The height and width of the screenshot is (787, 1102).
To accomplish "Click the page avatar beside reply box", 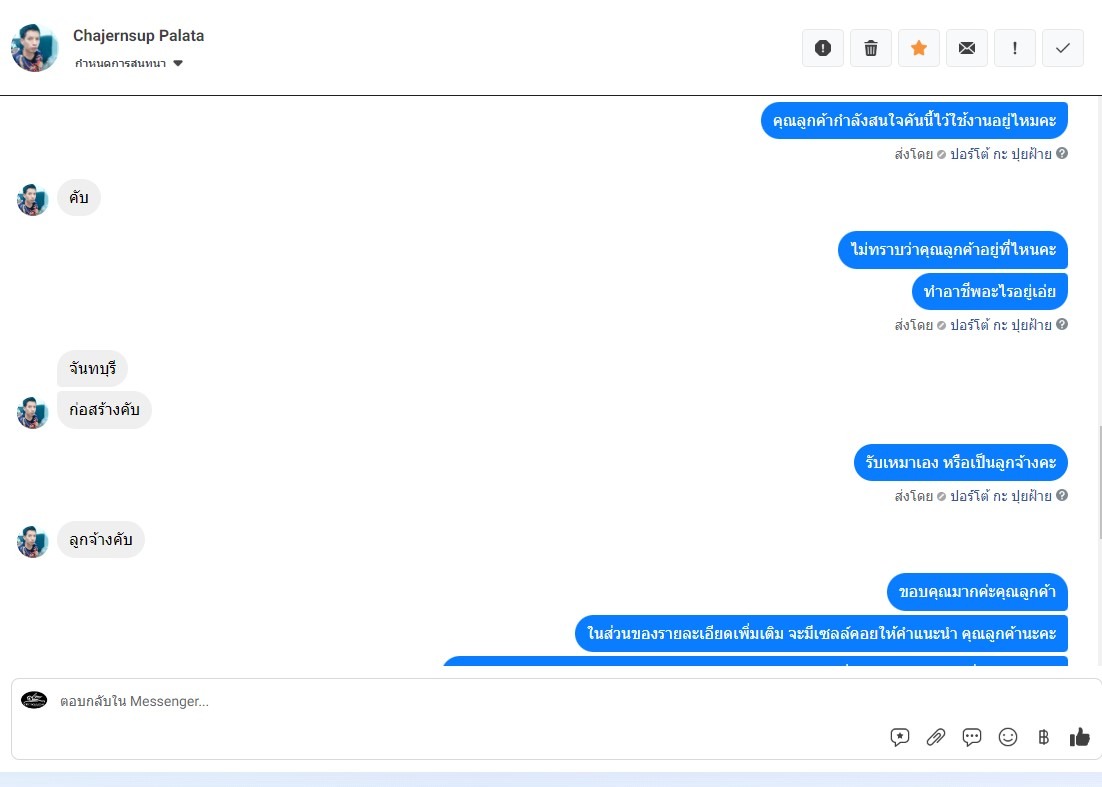I will [x=34, y=700].
